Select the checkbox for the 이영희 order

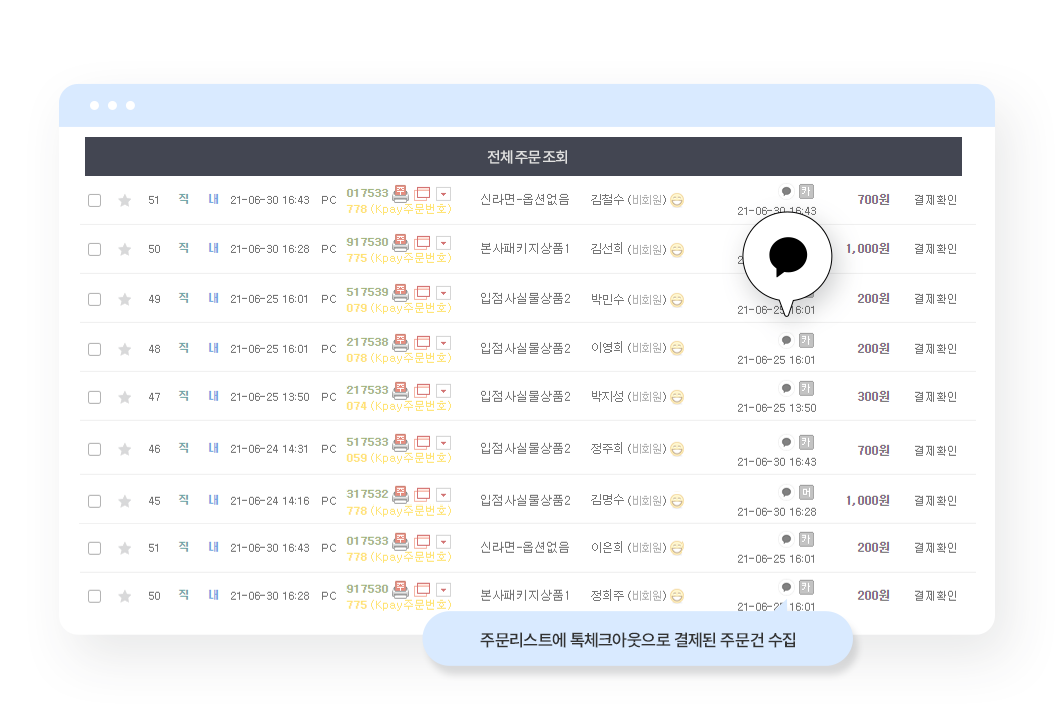coord(94,349)
